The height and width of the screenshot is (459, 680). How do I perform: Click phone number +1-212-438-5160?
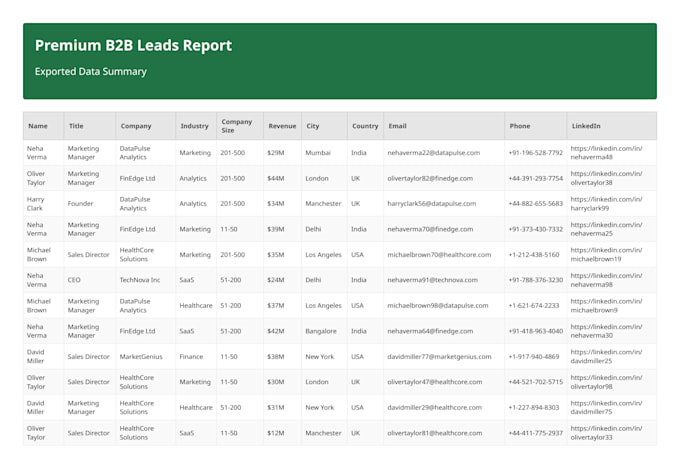534,255
